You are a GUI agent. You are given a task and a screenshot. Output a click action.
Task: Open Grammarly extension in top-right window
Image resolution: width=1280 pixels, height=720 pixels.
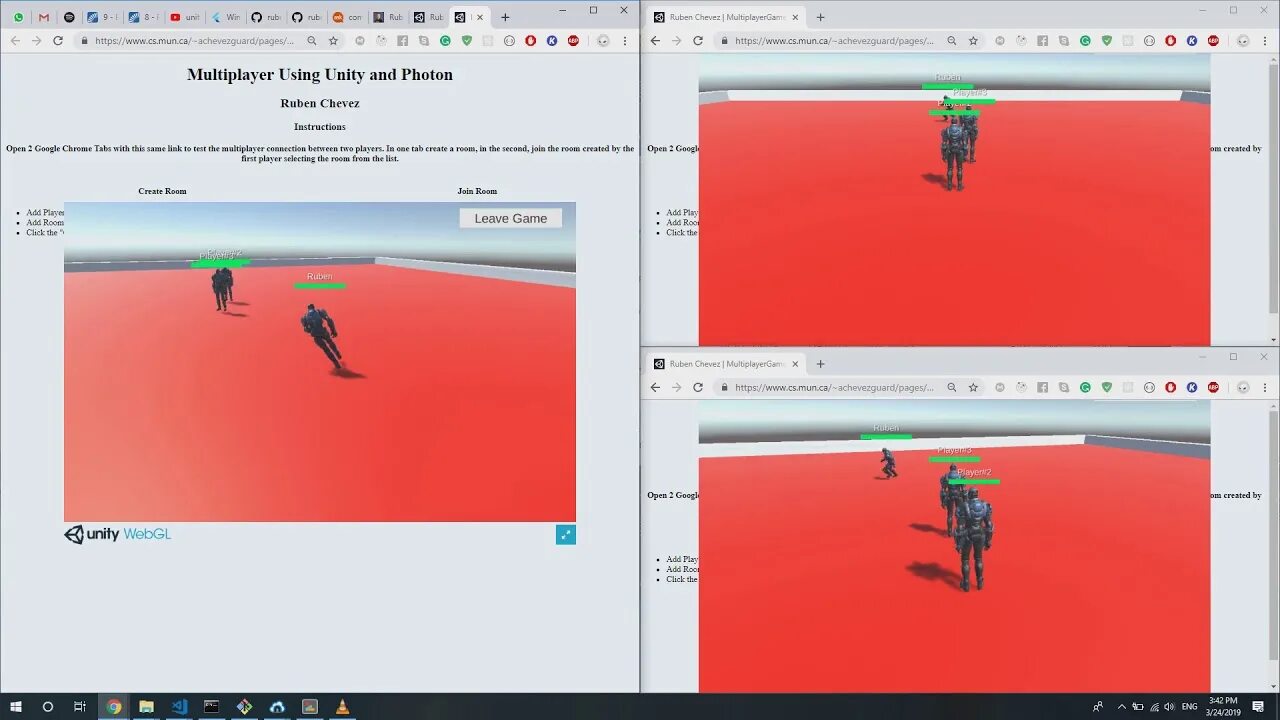tap(1085, 41)
